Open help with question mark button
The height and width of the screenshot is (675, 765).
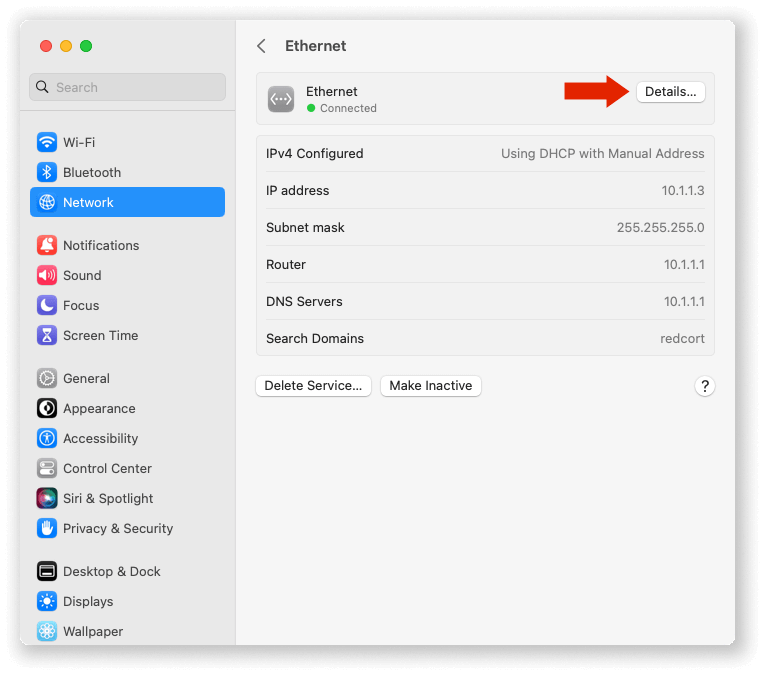point(705,386)
